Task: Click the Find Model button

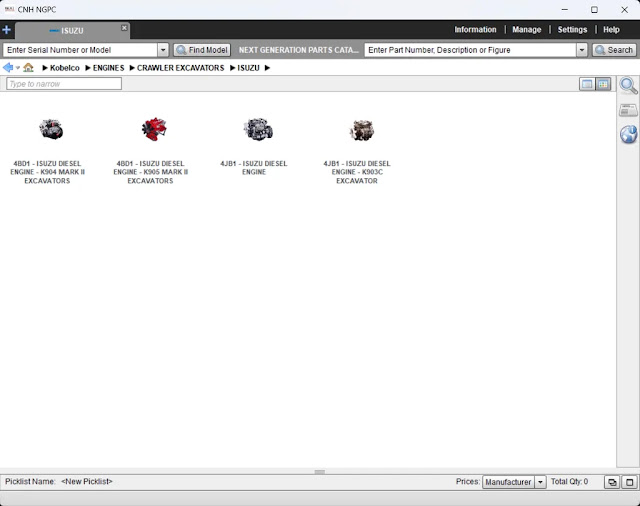Action: (x=202, y=50)
